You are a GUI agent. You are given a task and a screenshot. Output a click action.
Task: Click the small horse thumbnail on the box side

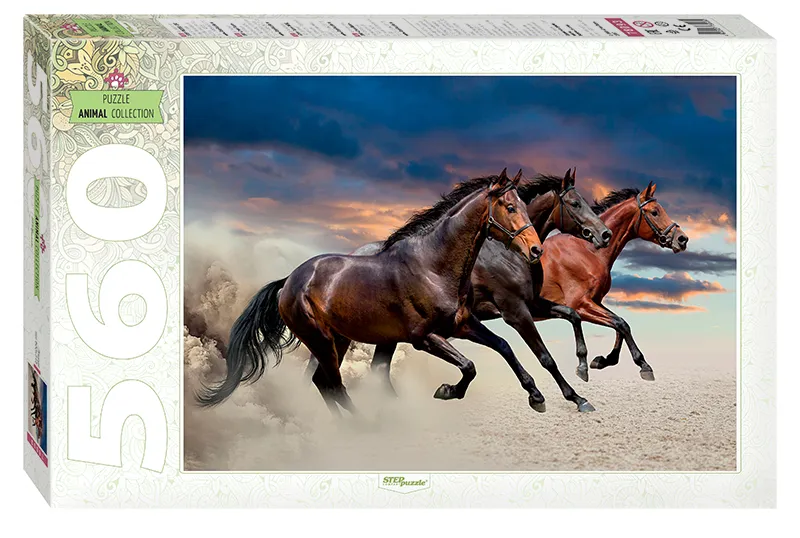click(x=37, y=408)
